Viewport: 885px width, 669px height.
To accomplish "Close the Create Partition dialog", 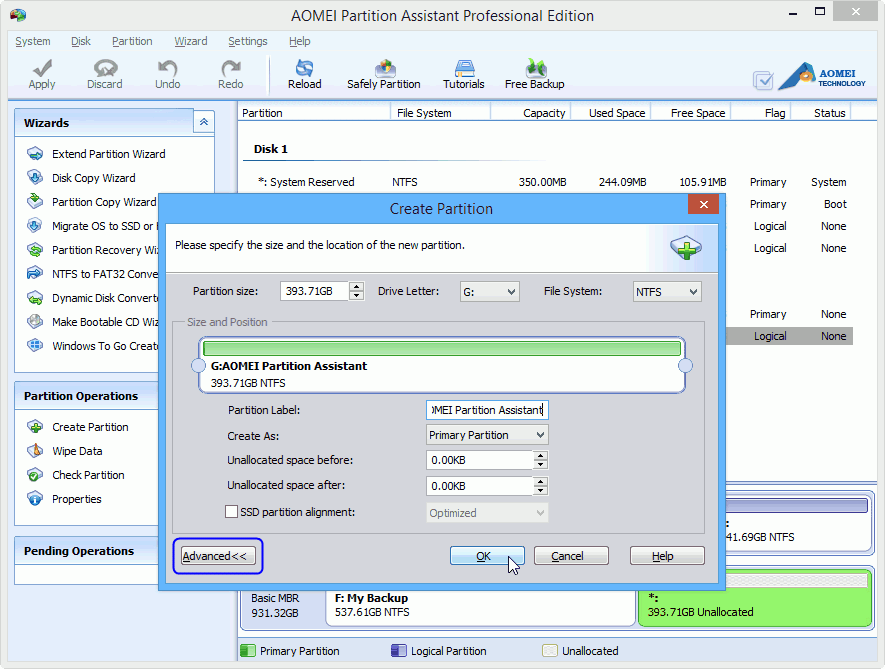I will pos(703,204).
